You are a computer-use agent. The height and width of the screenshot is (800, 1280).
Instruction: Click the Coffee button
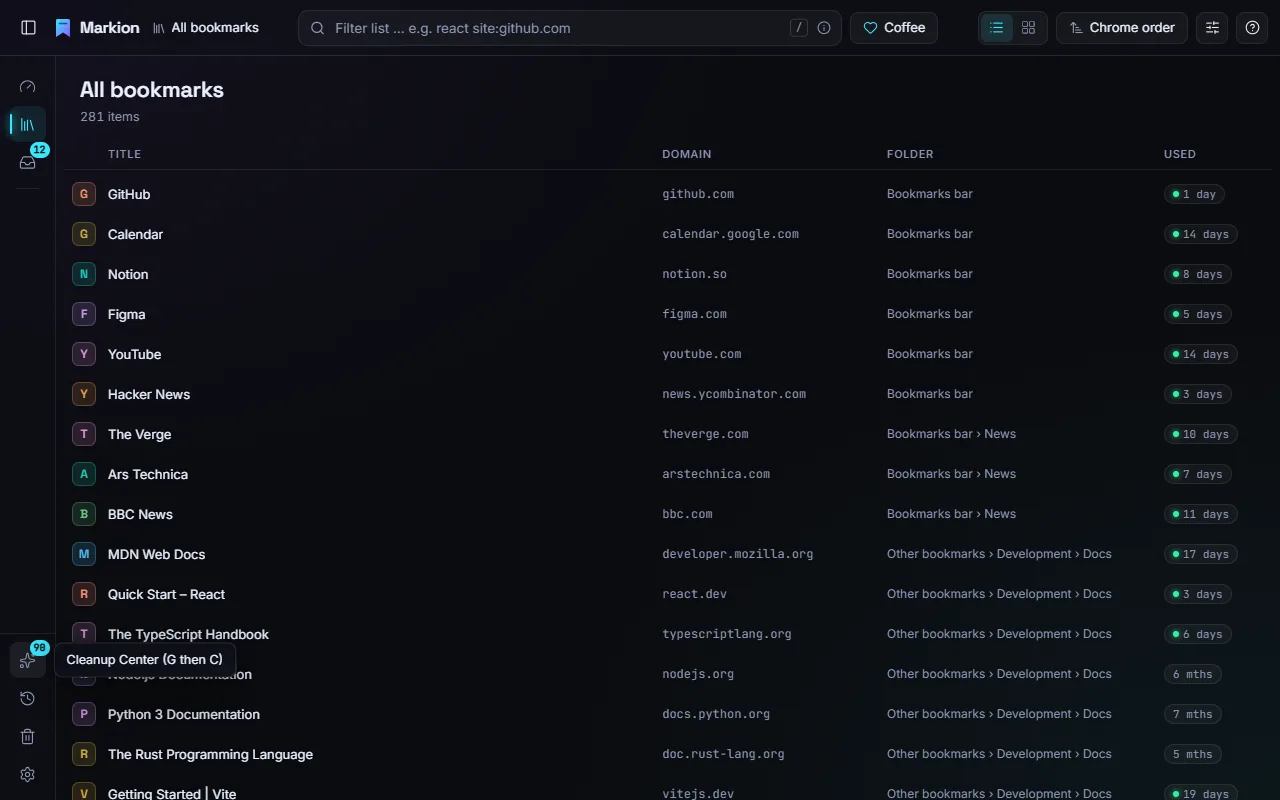tap(894, 28)
